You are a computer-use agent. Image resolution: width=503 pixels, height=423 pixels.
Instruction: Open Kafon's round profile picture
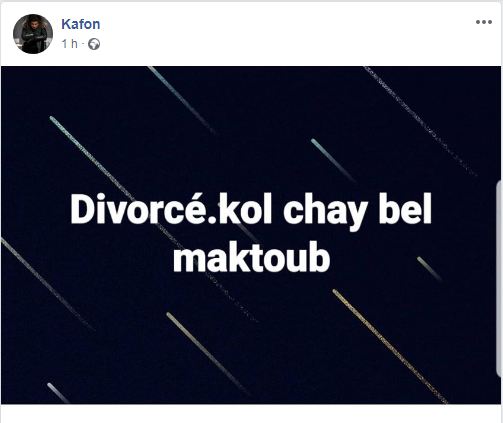coord(33,34)
